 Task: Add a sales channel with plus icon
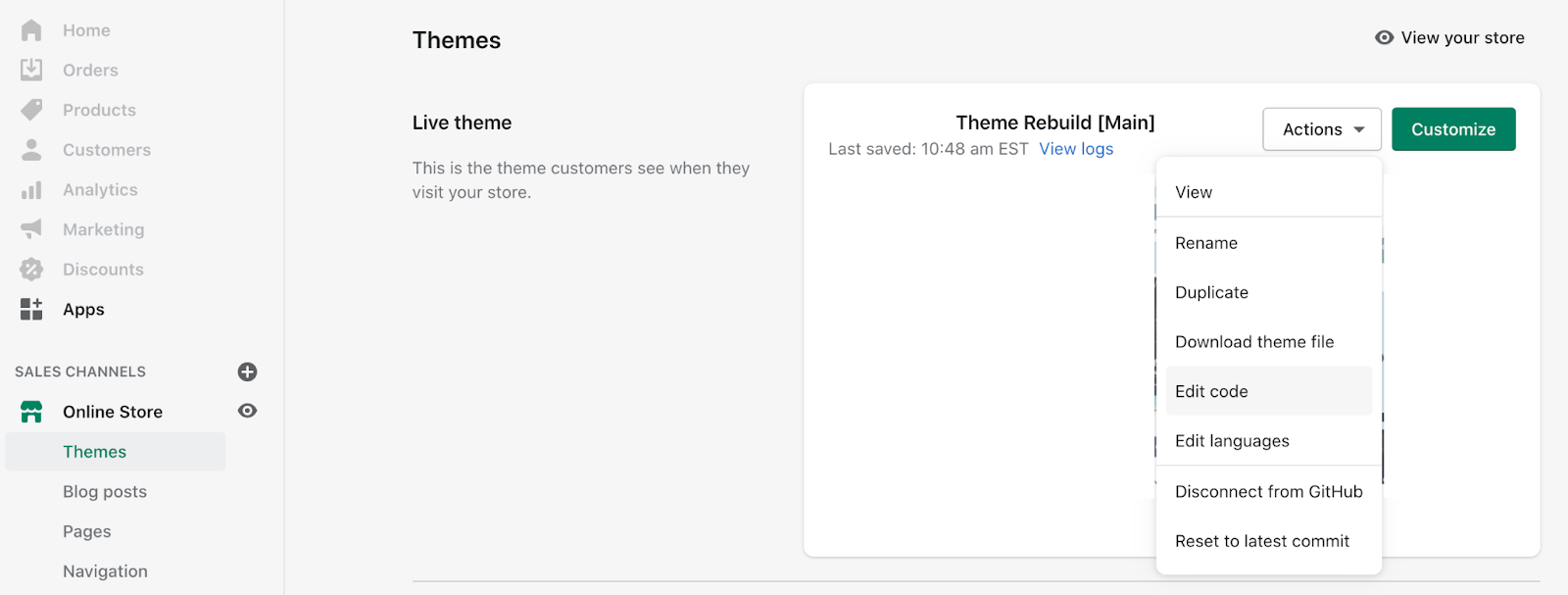tap(247, 372)
